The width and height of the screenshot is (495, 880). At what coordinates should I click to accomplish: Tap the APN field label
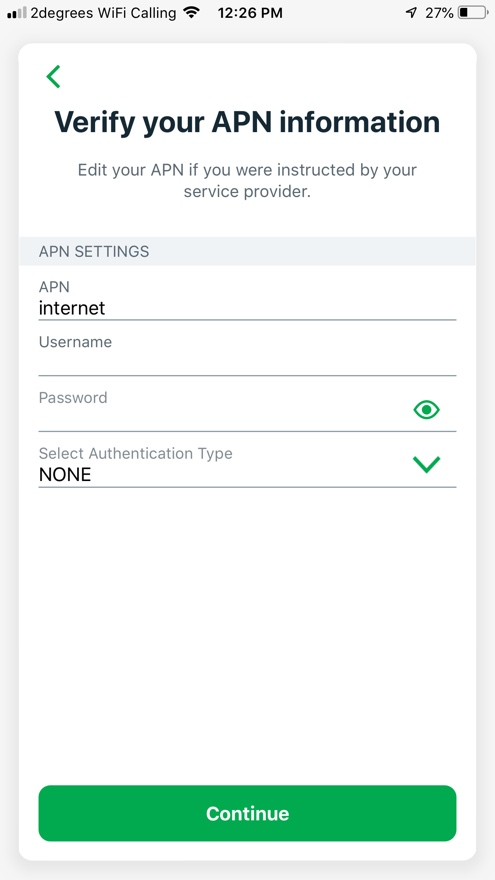coord(54,287)
